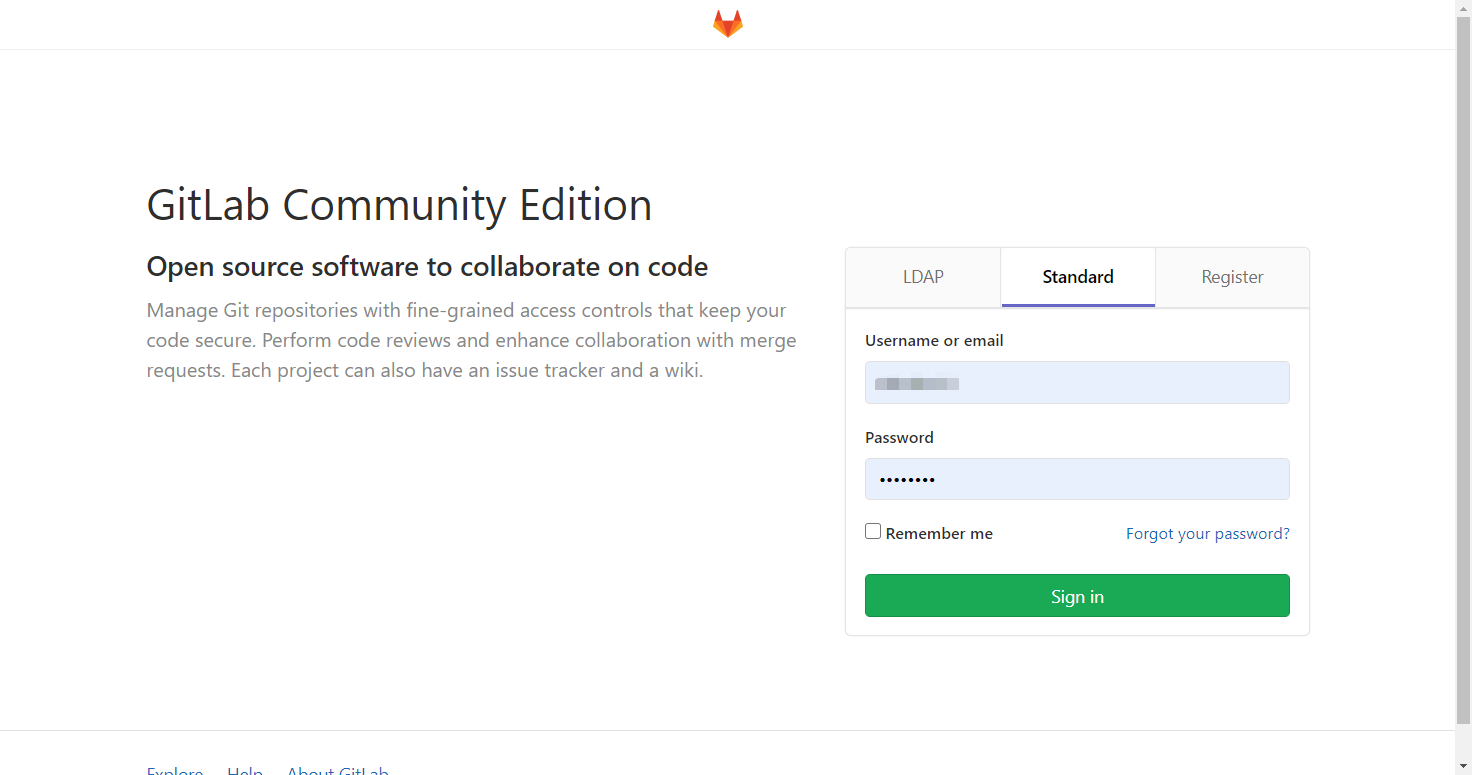Select the Standard sign-in tab

(x=1078, y=277)
